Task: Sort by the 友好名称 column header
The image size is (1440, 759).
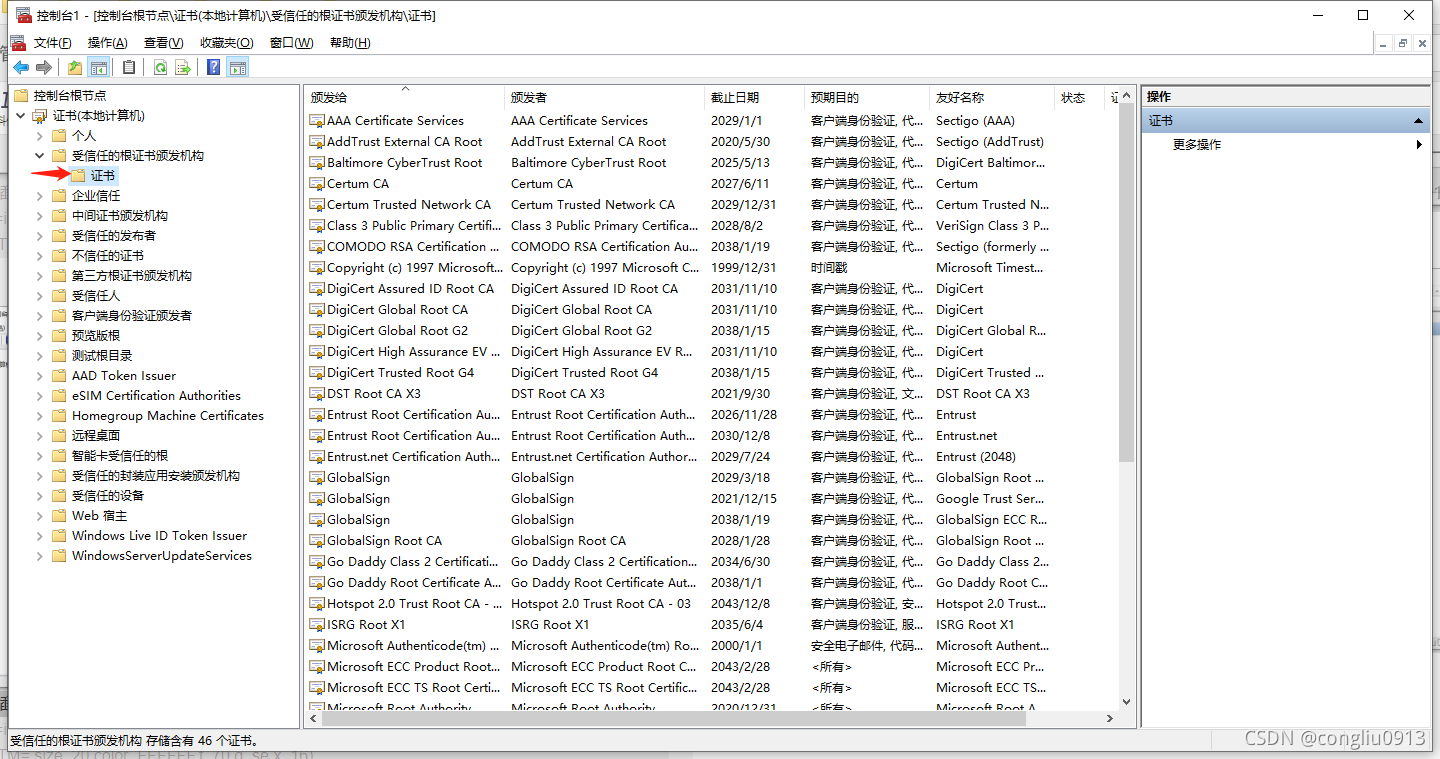Action: [992, 97]
